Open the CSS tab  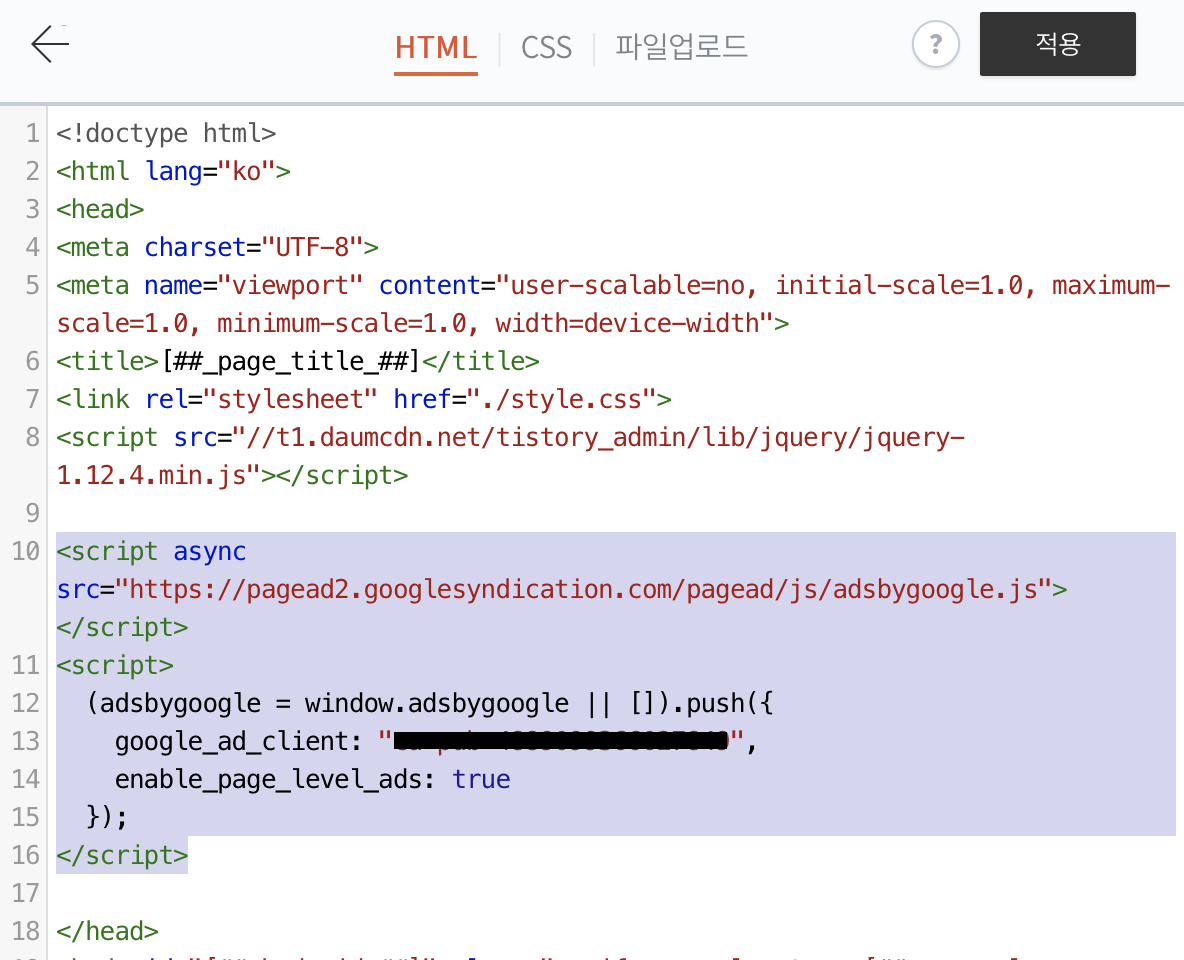pyautogui.click(x=546, y=48)
